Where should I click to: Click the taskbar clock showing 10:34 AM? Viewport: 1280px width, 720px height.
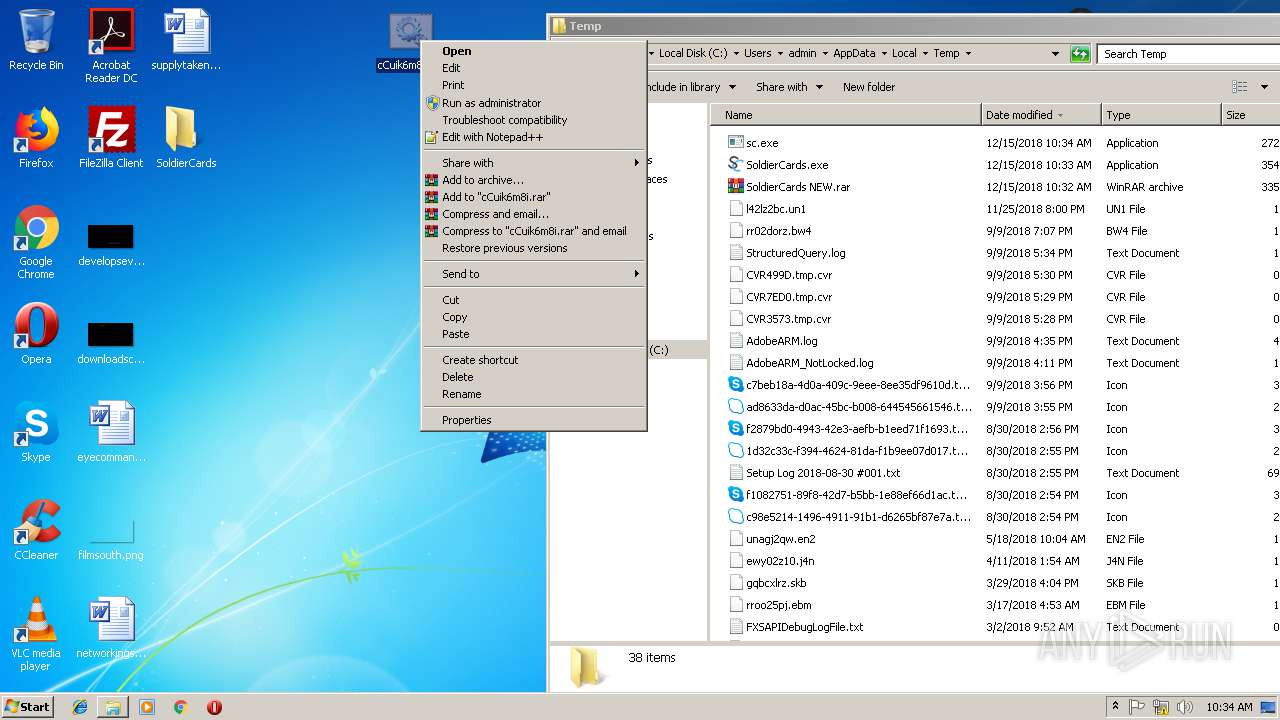1229,707
